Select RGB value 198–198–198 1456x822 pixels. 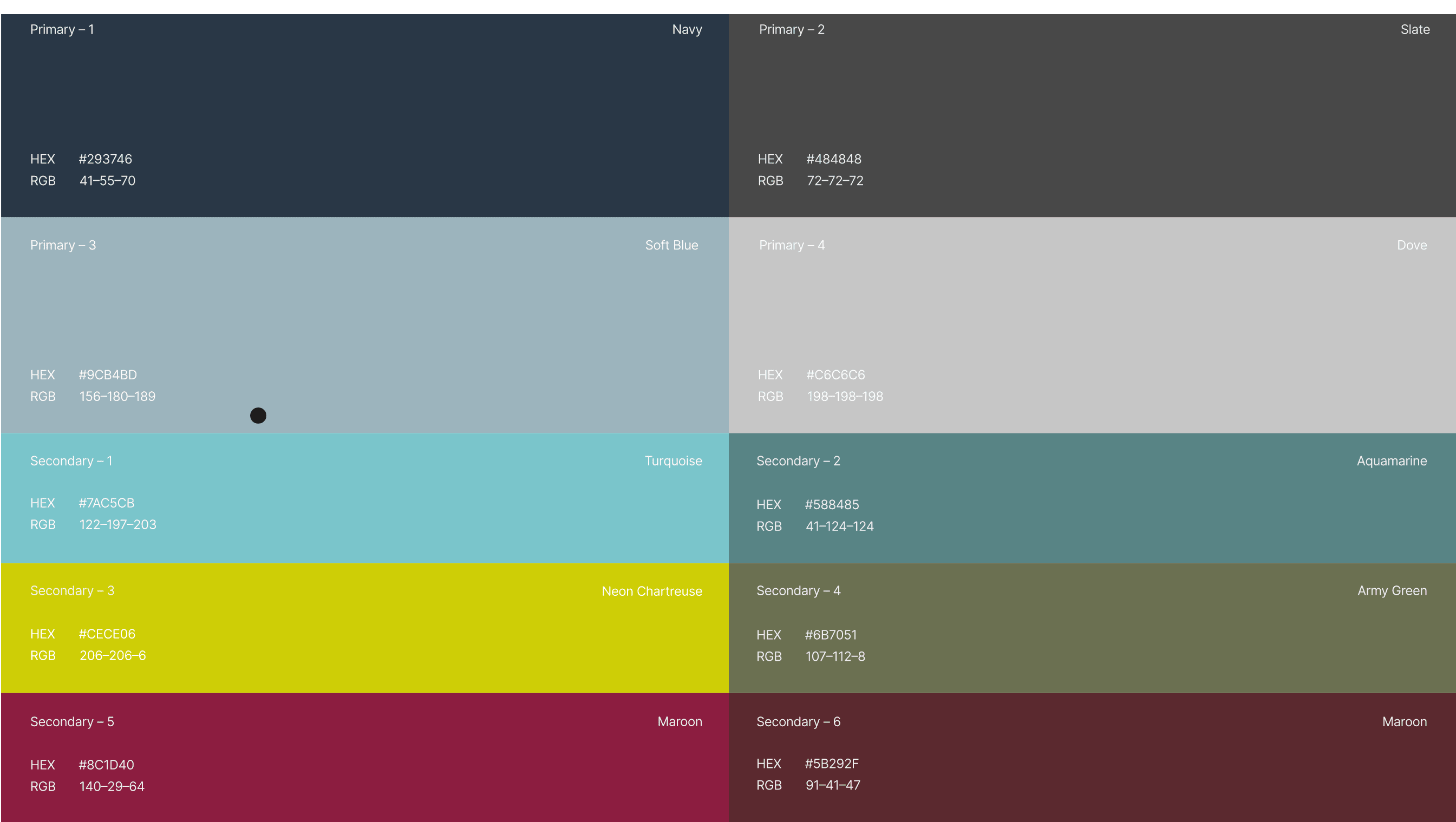pyautogui.click(x=845, y=397)
